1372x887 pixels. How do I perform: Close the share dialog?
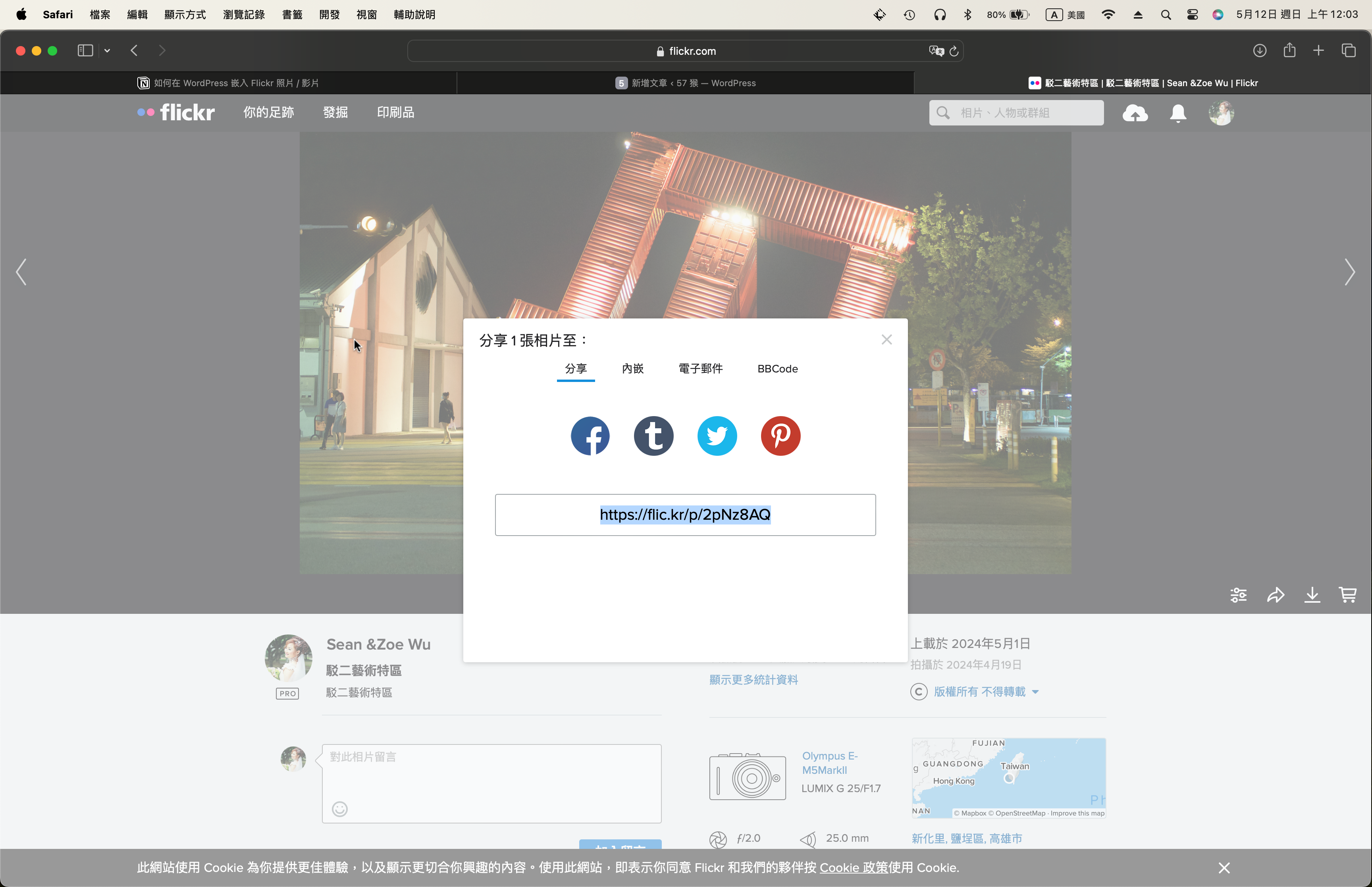point(886,340)
